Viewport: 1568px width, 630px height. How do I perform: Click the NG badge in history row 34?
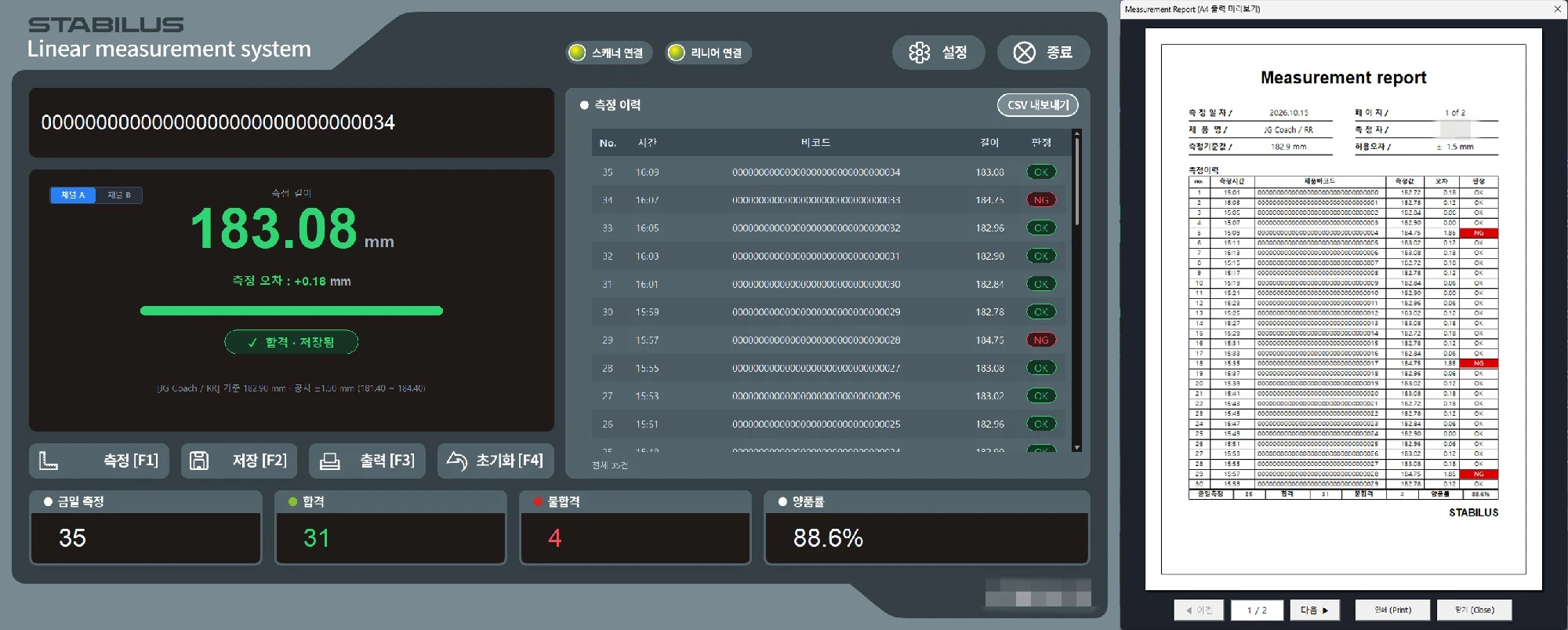click(x=1041, y=200)
